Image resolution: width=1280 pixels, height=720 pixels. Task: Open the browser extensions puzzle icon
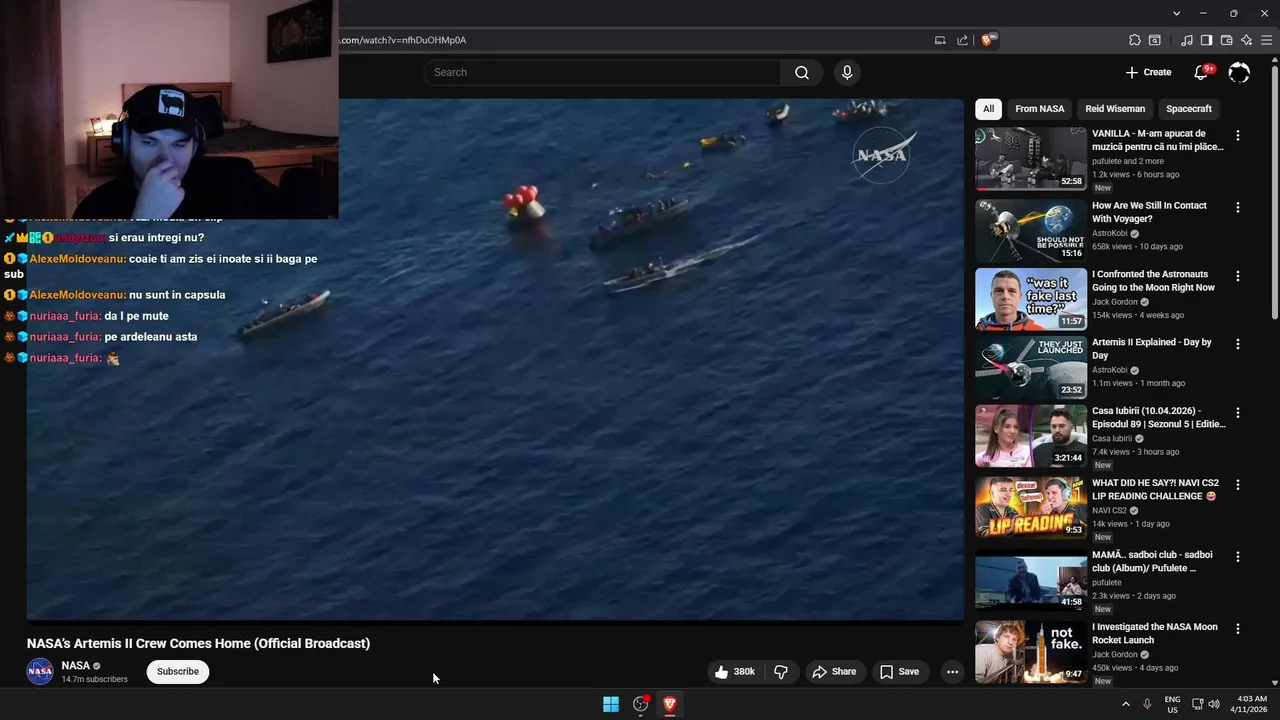coord(1134,40)
